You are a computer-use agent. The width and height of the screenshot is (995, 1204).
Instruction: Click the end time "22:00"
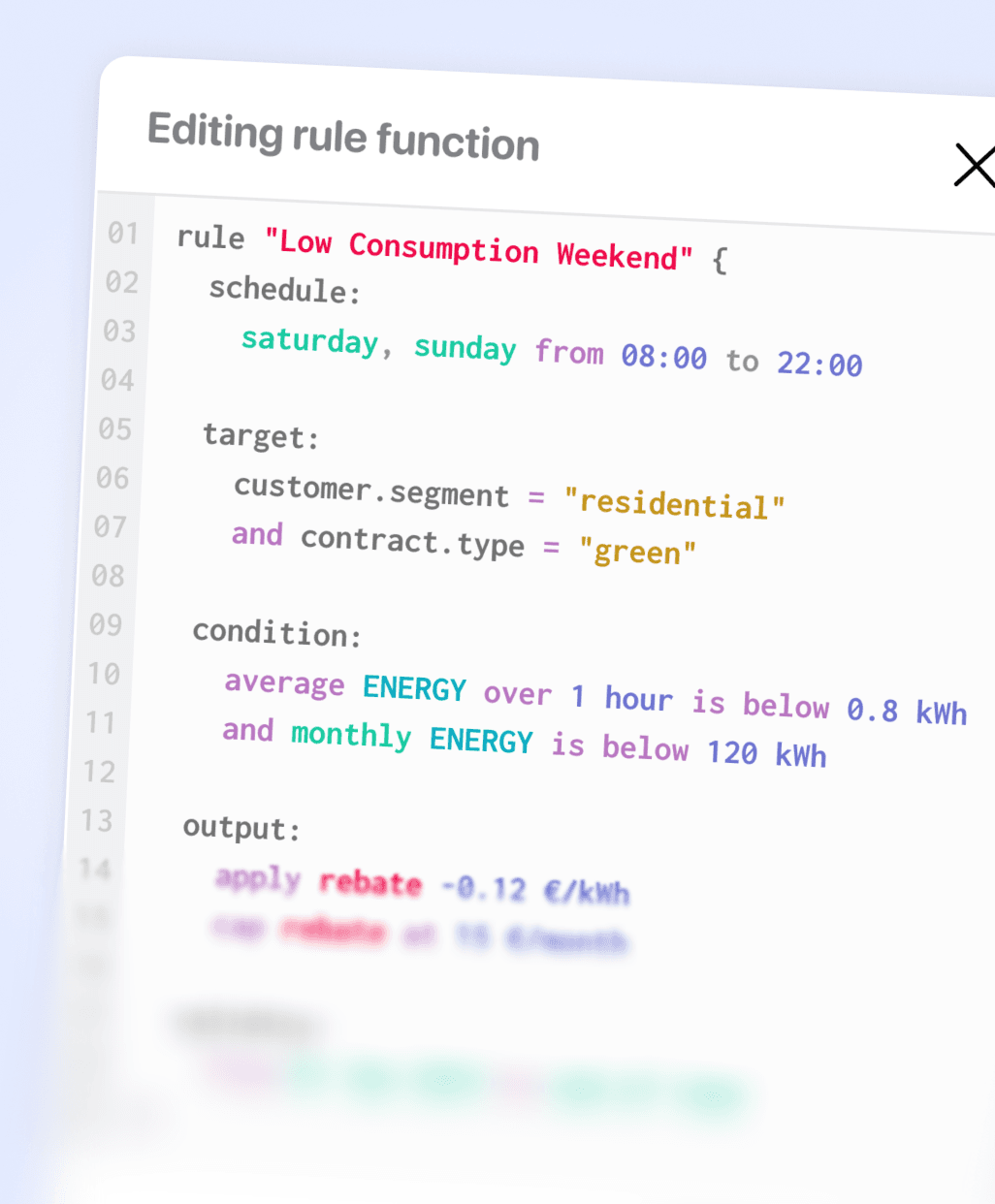[819, 364]
